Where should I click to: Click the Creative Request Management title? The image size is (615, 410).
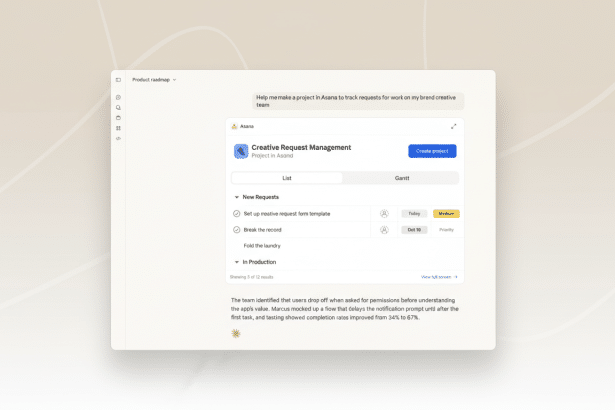(301, 148)
